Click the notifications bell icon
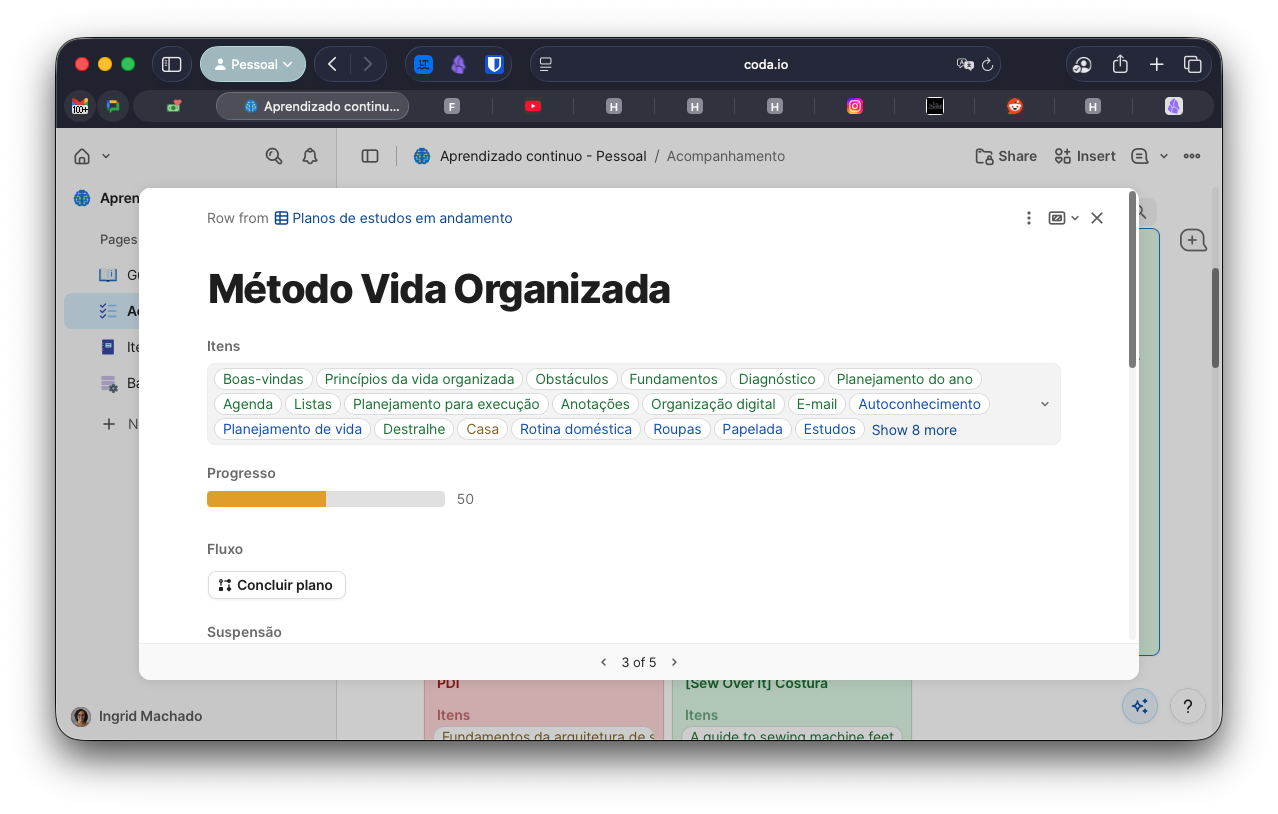 (310, 156)
